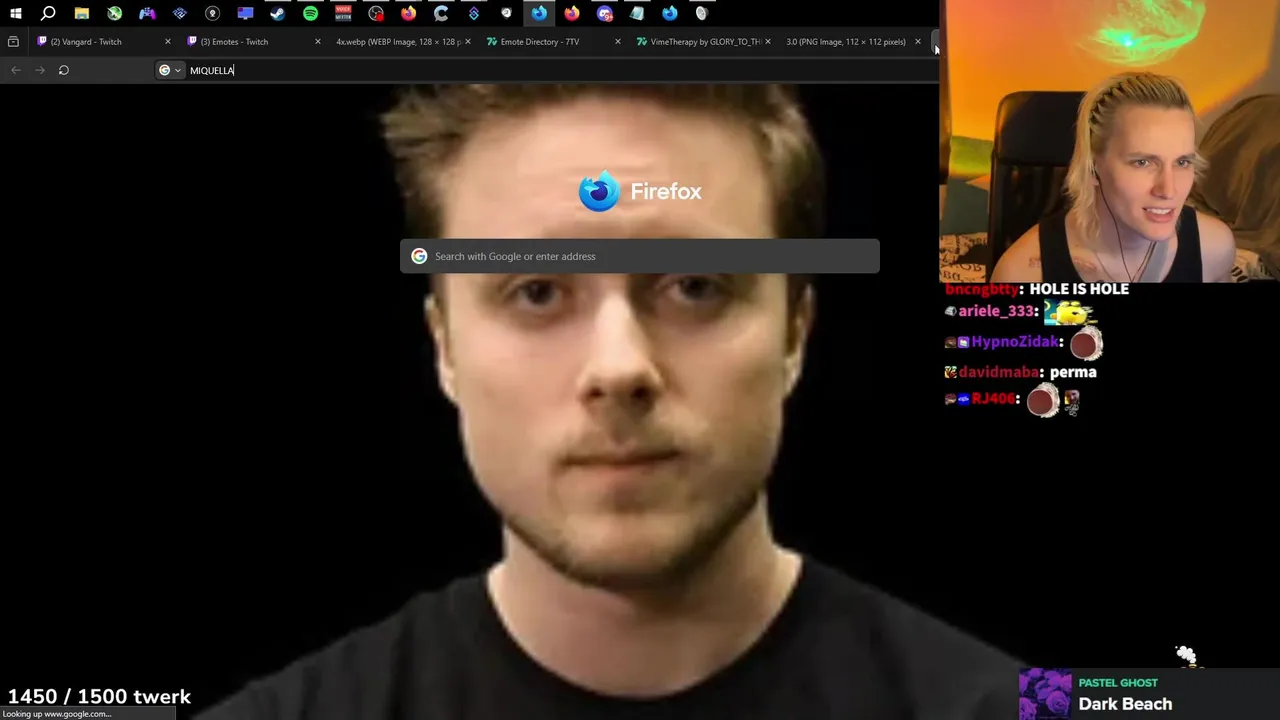
Task: Open Firefox tab list view button
Action: (13, 42)
